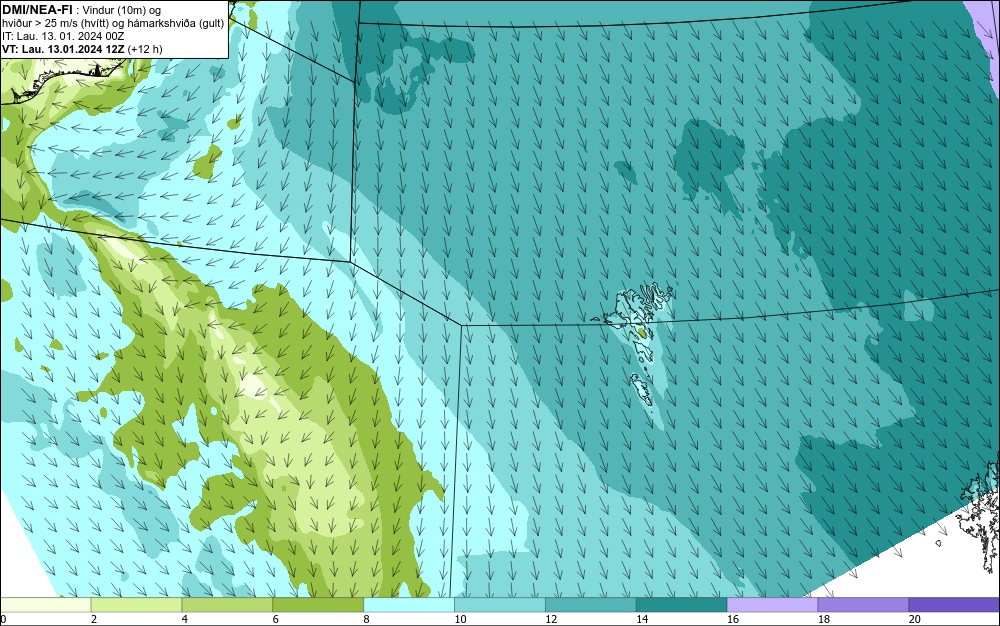Click the legend scale number 2
Screen dimensions: 1000x626
(94, 619)
